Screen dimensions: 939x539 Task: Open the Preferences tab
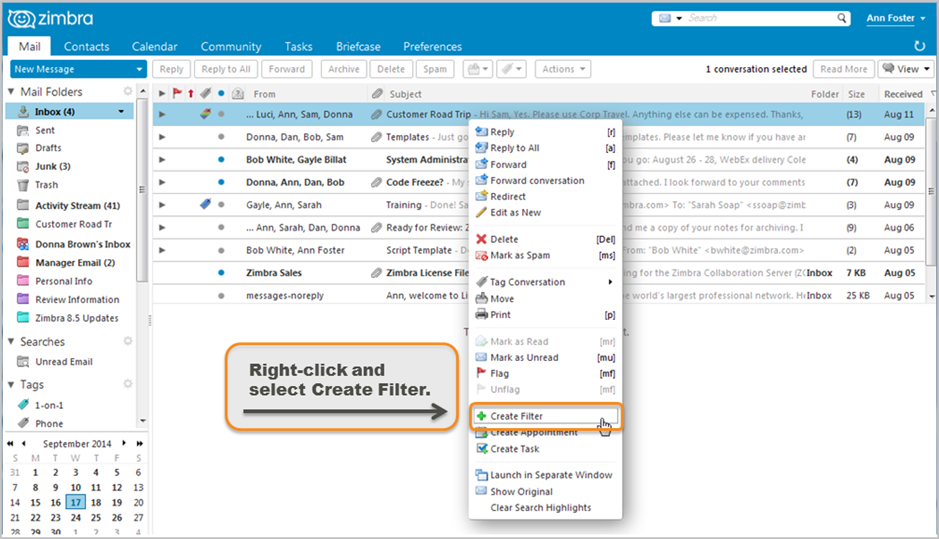click(432, 46)
